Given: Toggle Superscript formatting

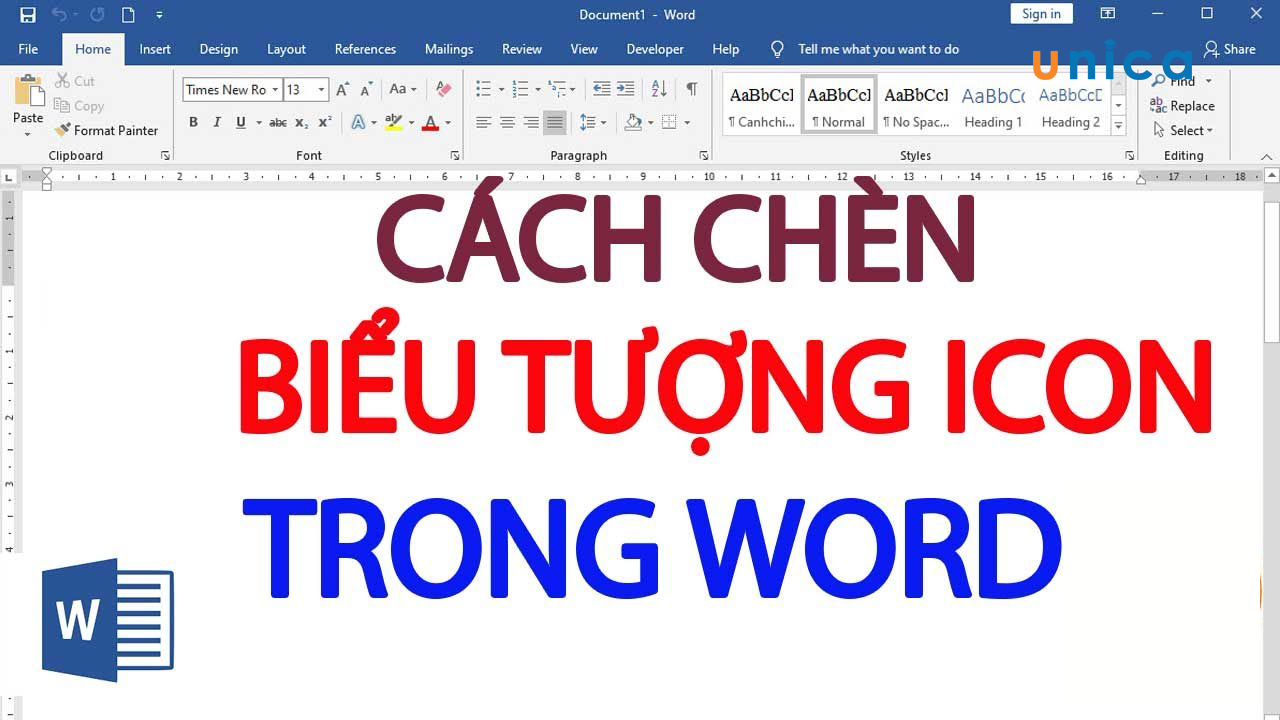Looking at the screenshot, I should click(x=325, y=123).
